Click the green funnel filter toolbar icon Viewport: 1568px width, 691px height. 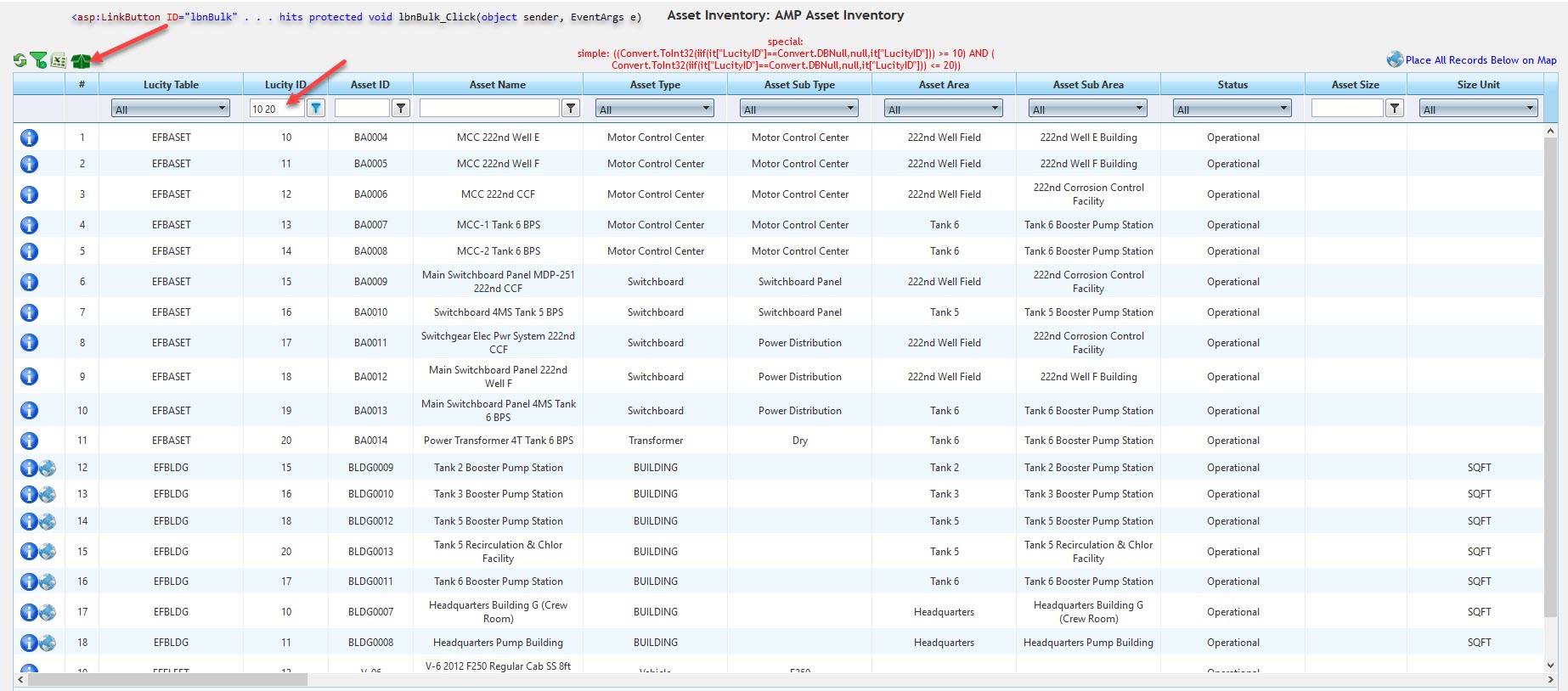pyautogui.click(x=39, y=60)
